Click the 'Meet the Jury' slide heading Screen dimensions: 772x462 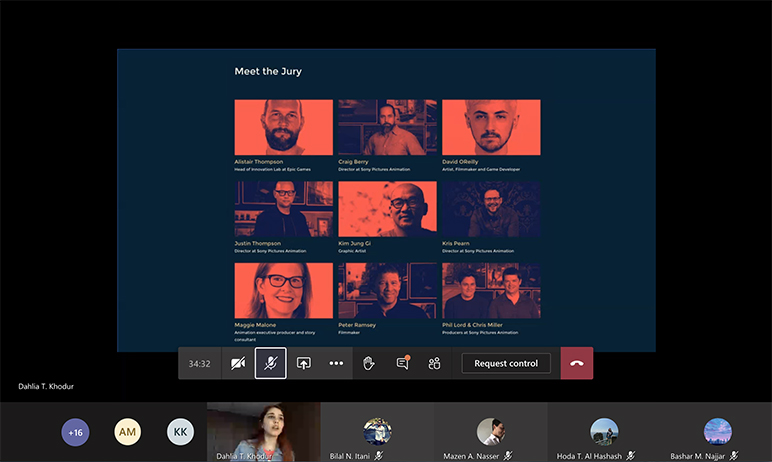click(268, 71)
